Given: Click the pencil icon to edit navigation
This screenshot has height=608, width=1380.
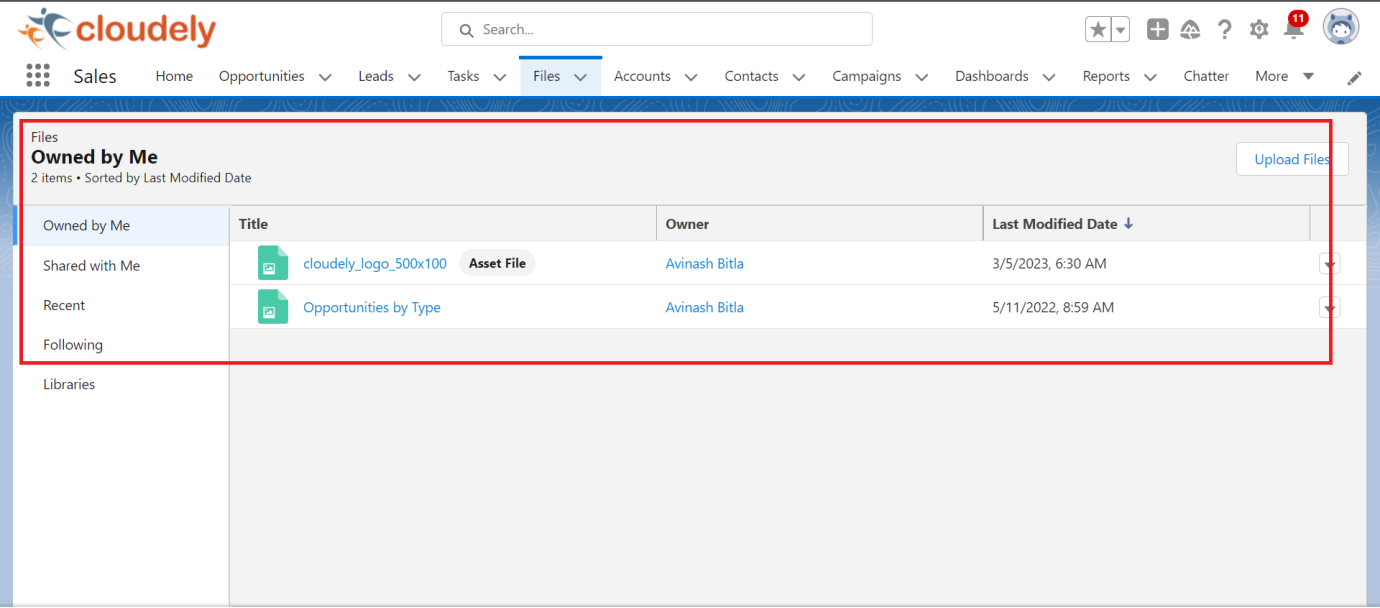Looking at the screenshot, I should tap(1354, 77).
